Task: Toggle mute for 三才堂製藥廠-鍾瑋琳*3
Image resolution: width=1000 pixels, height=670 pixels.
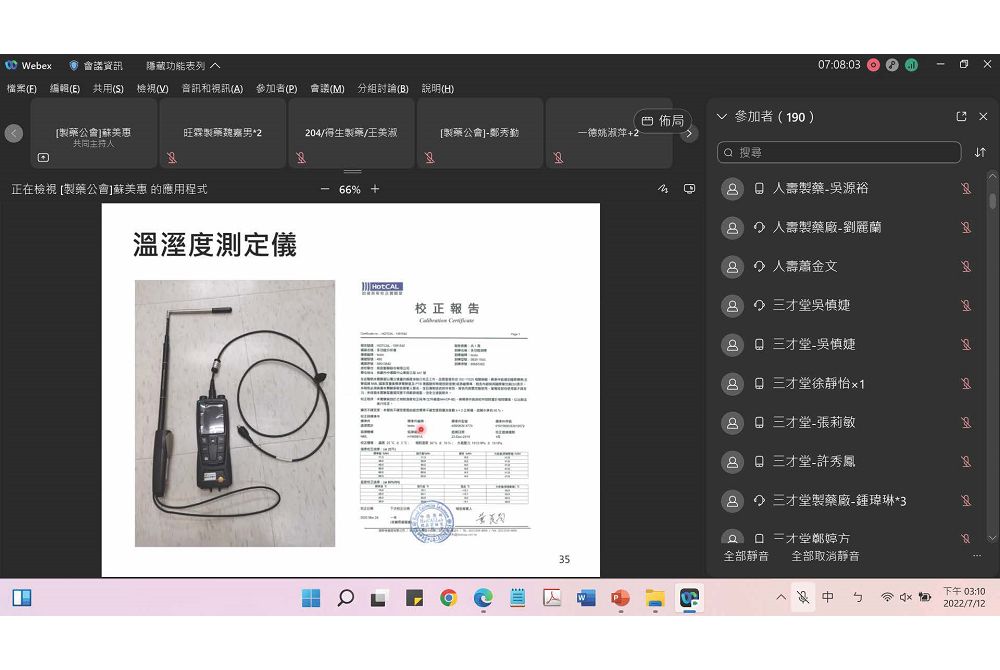Action: [966, 501]
